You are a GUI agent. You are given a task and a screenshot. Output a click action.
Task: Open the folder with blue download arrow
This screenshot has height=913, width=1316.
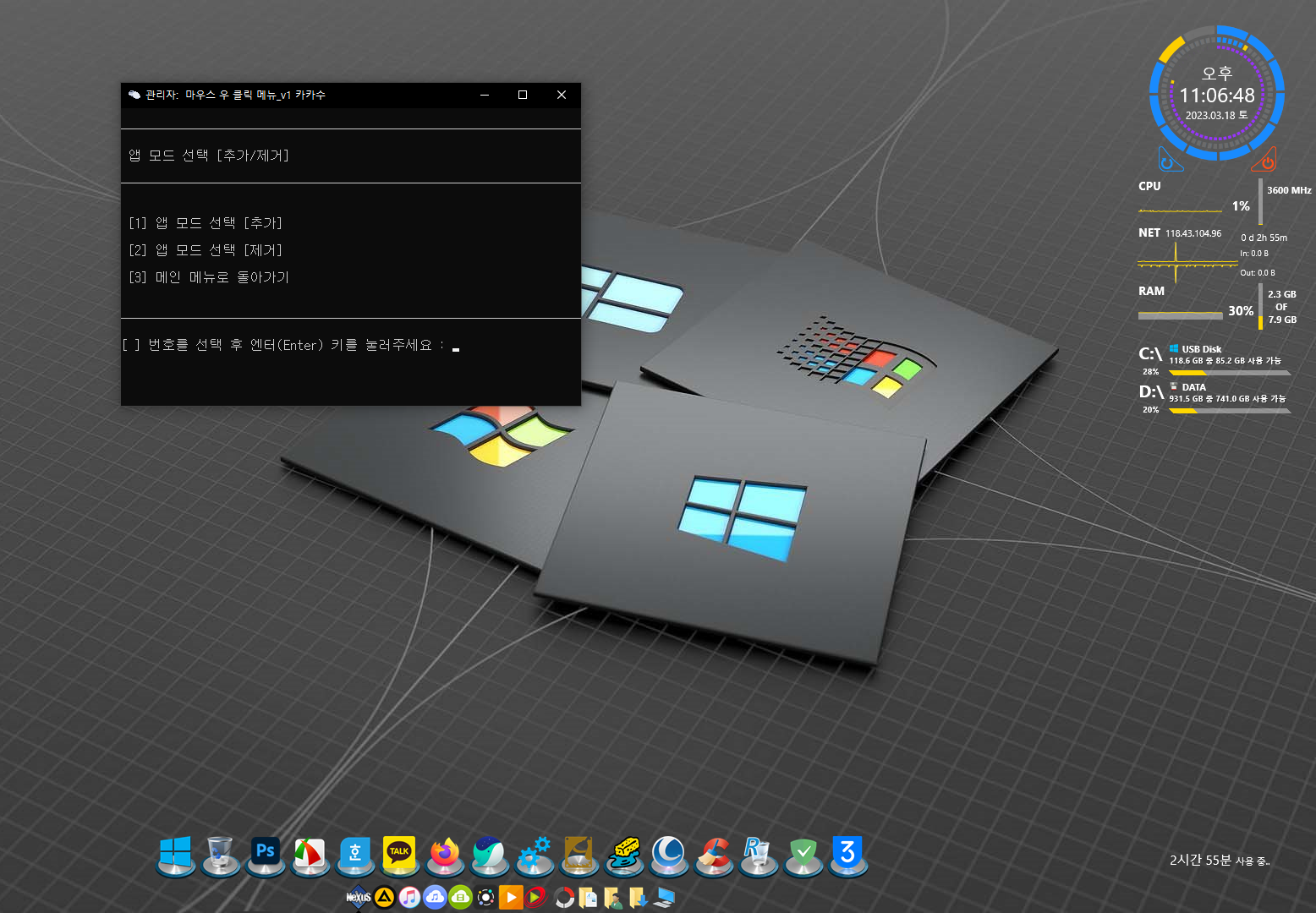(x=639, y=897)
